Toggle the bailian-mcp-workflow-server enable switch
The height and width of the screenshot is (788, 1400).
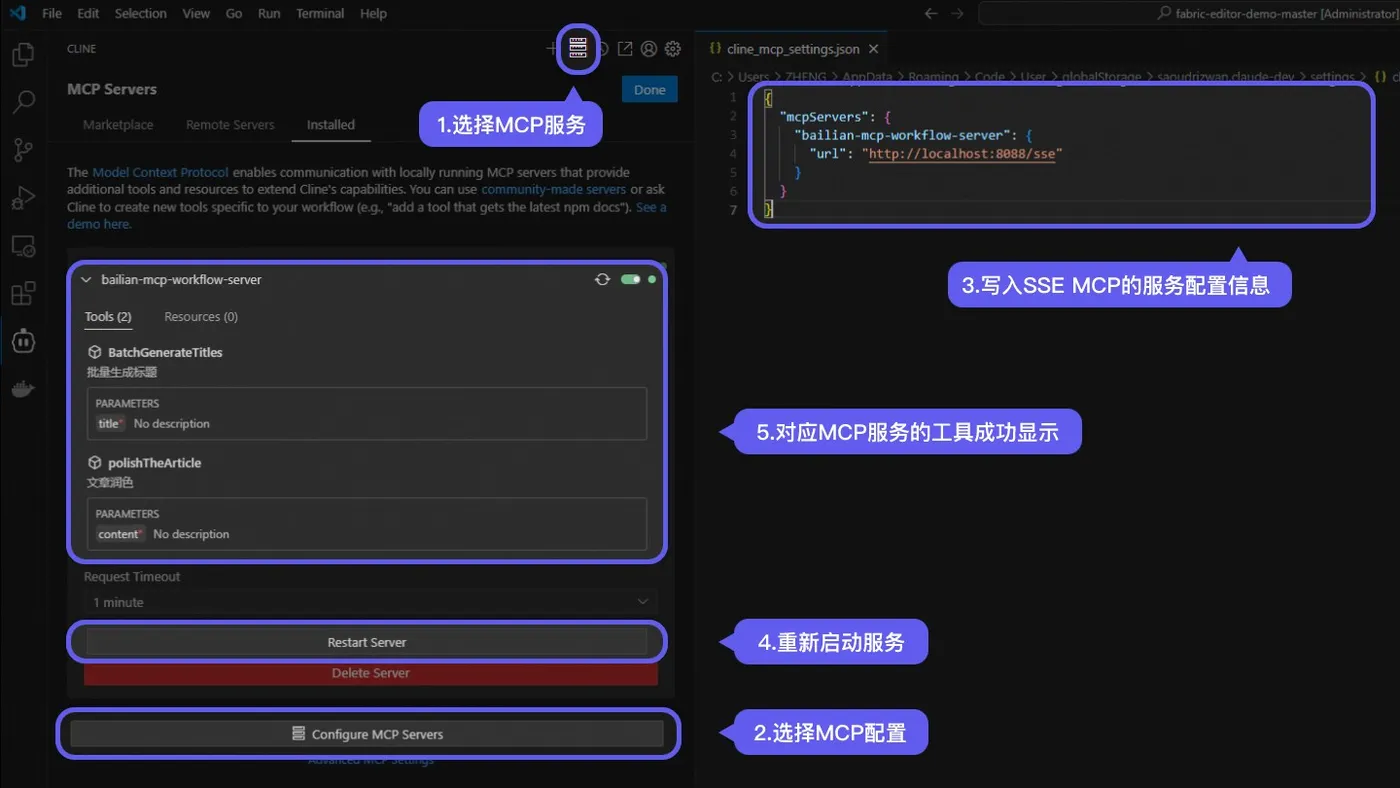(x=630, y=279)
